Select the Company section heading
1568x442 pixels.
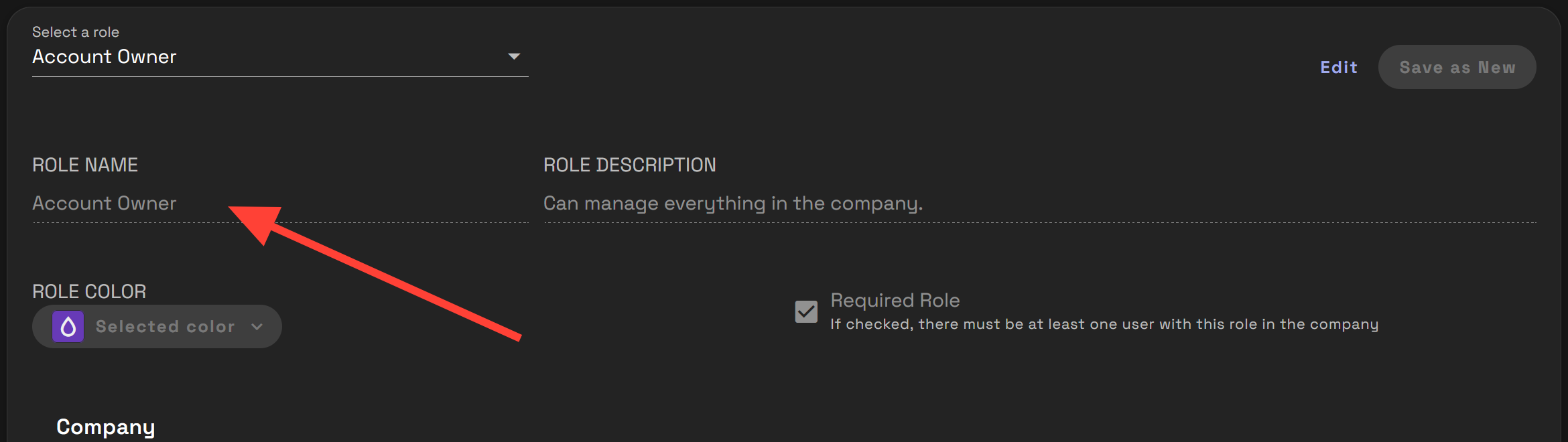click(x=106, y=427)
